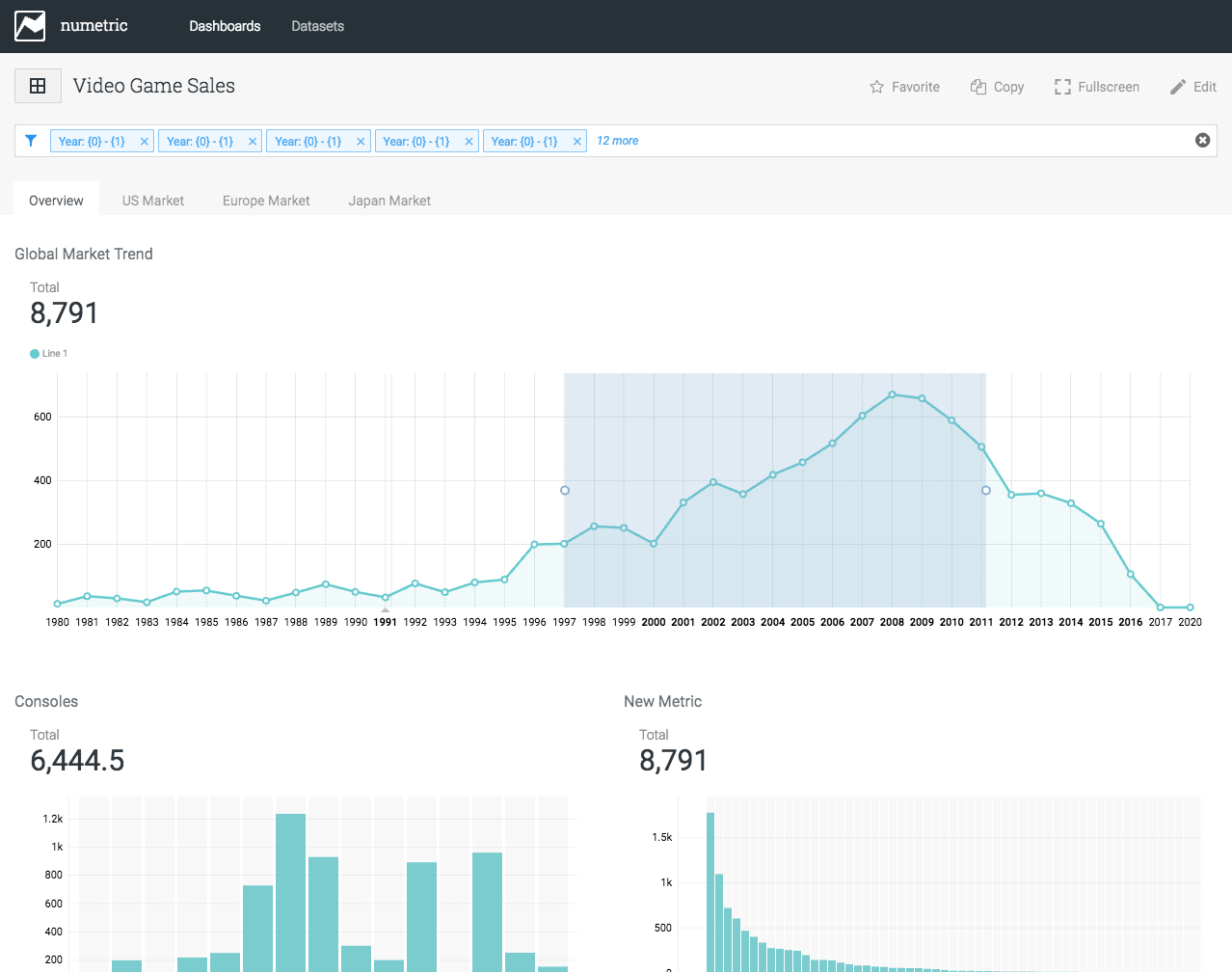Go to Datasets in top navigation

(x=318, y=26)
